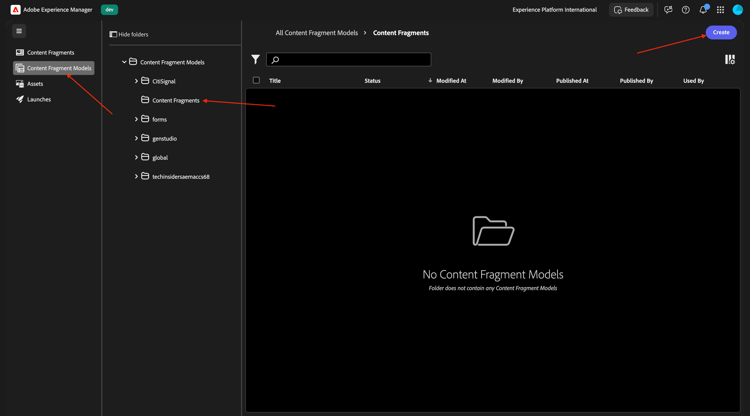Open the chat feedback icon
This screenshot has width=750, height=416.
[668, 10]
